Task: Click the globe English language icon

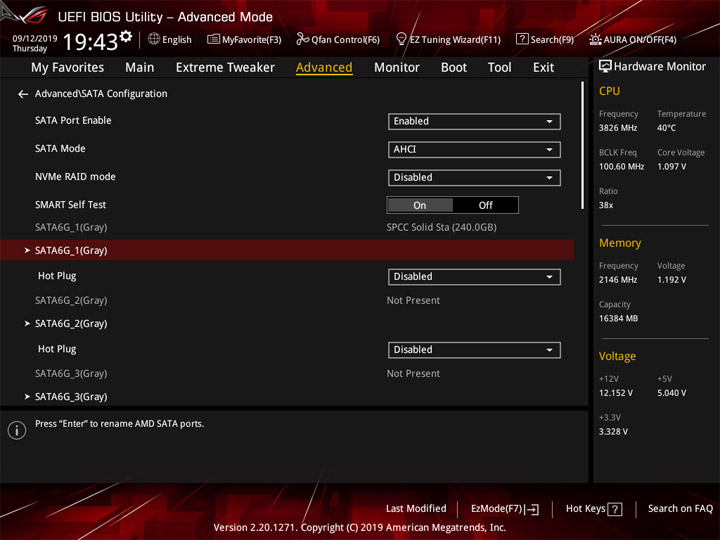Action: pyautogui.click(x=154, y=39)
